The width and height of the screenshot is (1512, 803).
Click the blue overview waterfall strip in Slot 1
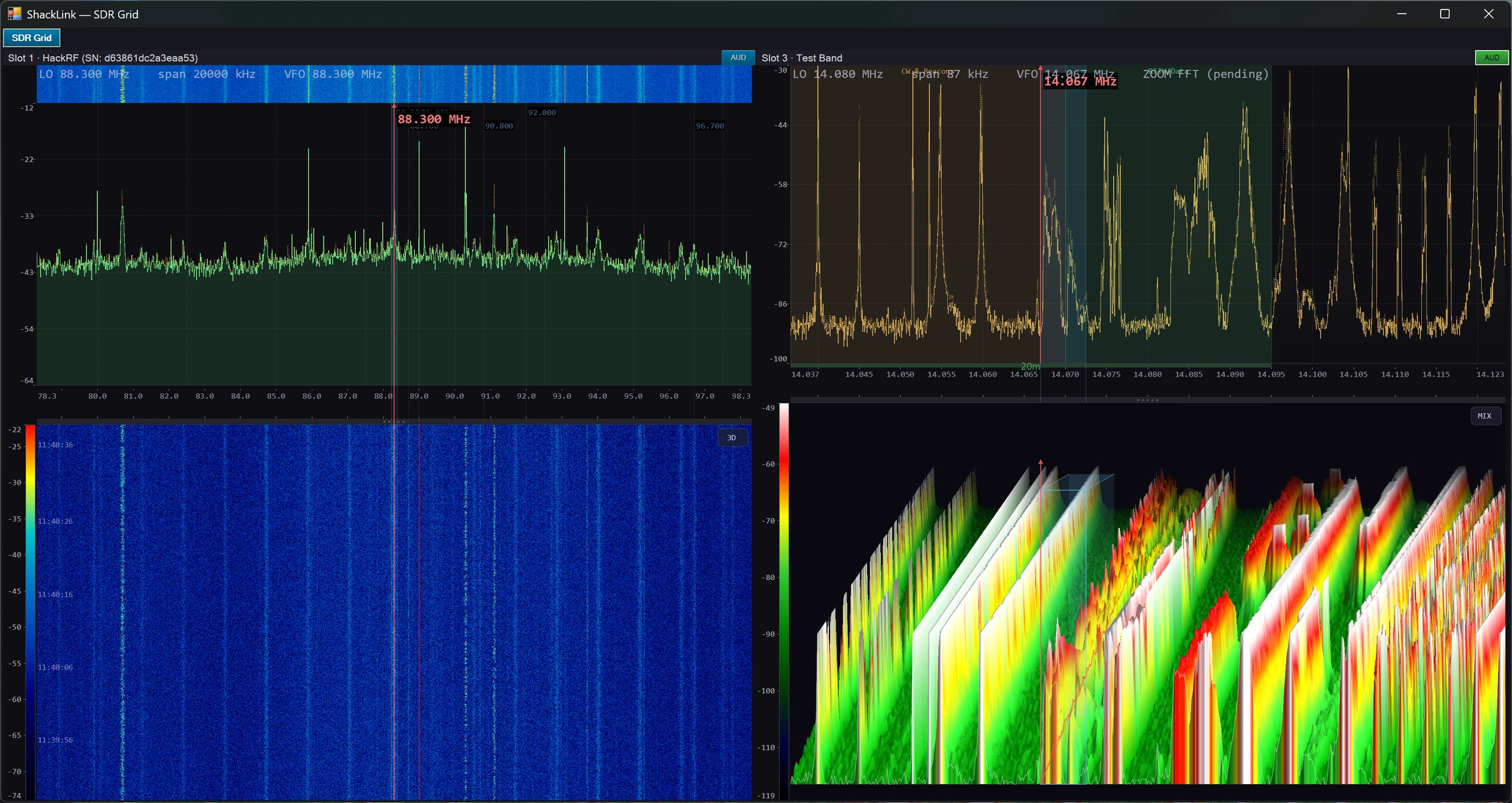tap(394, 84)
